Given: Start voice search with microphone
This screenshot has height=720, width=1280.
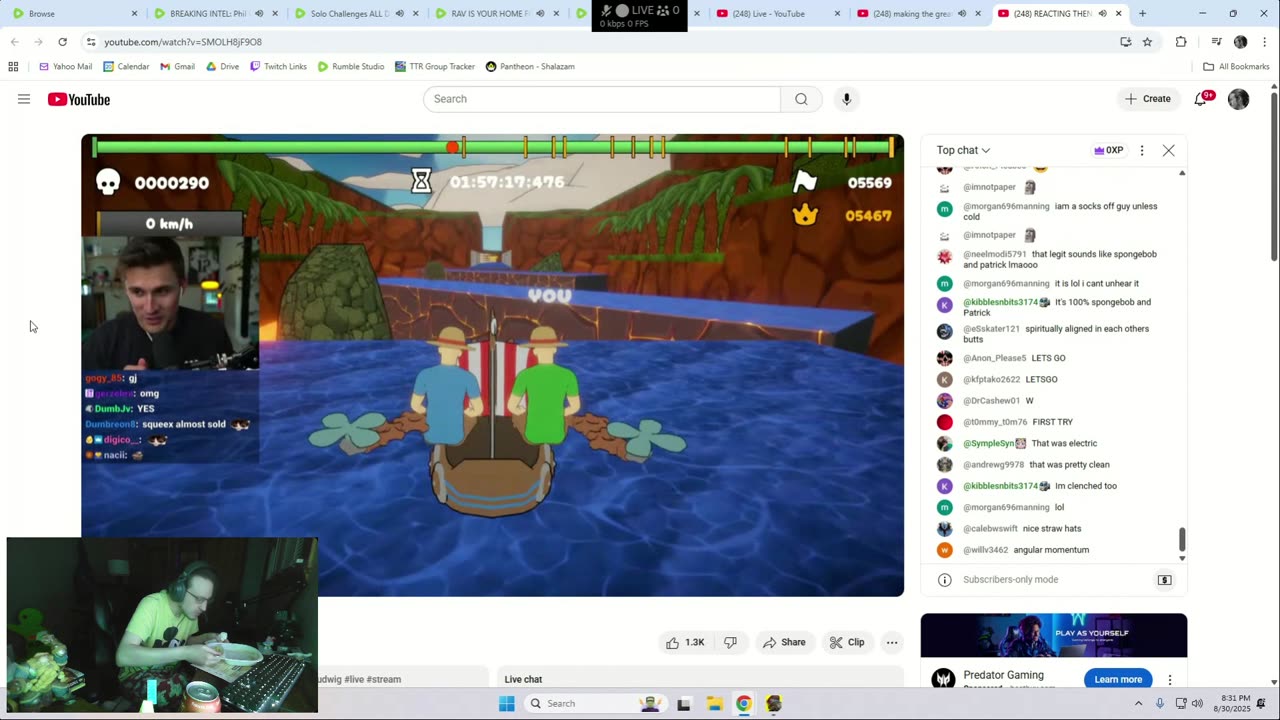Looking at the screenshot, I should point(846,99).
